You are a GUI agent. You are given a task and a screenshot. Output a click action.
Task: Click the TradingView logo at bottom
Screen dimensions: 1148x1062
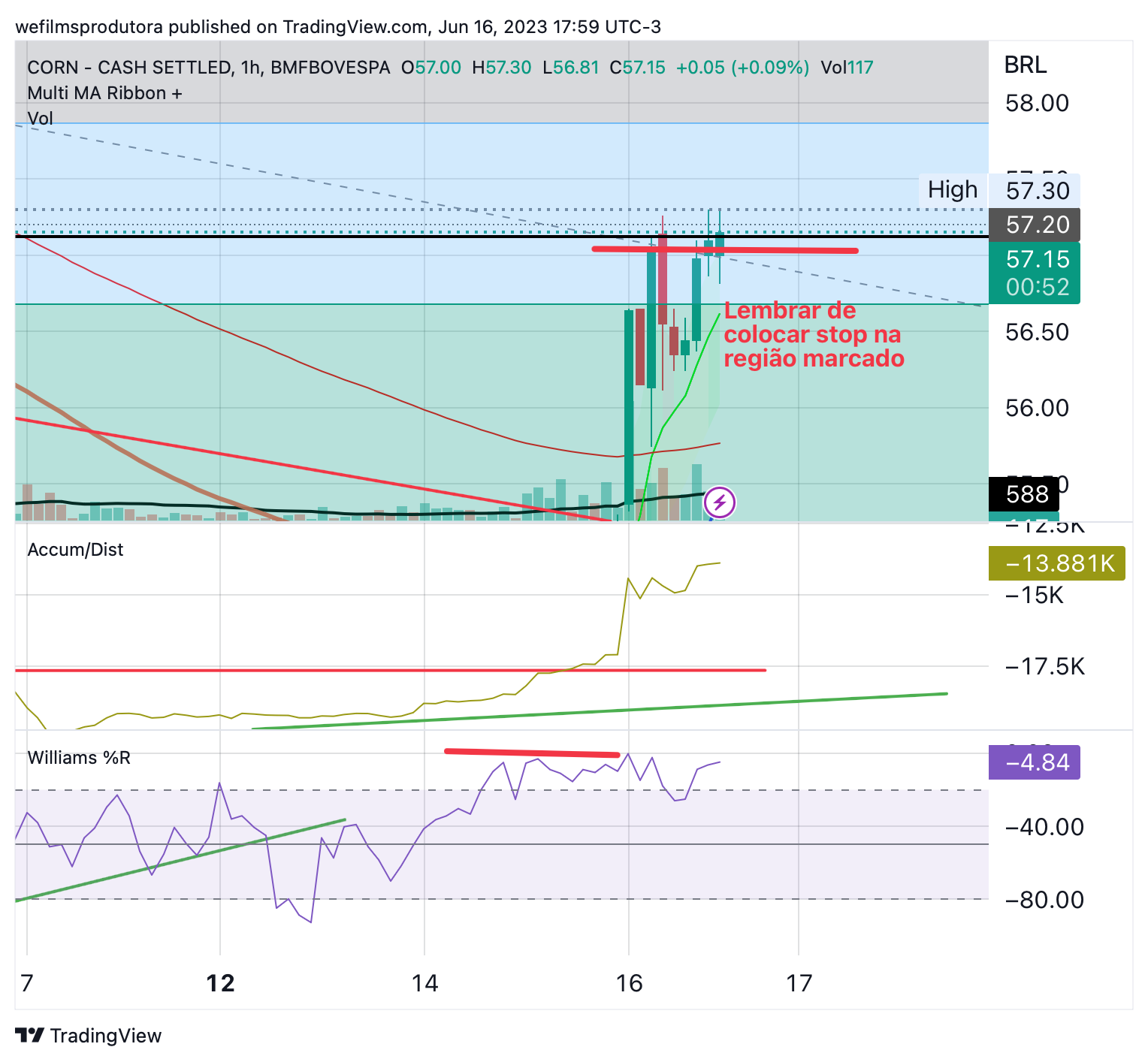click(x=89, y=1036)
